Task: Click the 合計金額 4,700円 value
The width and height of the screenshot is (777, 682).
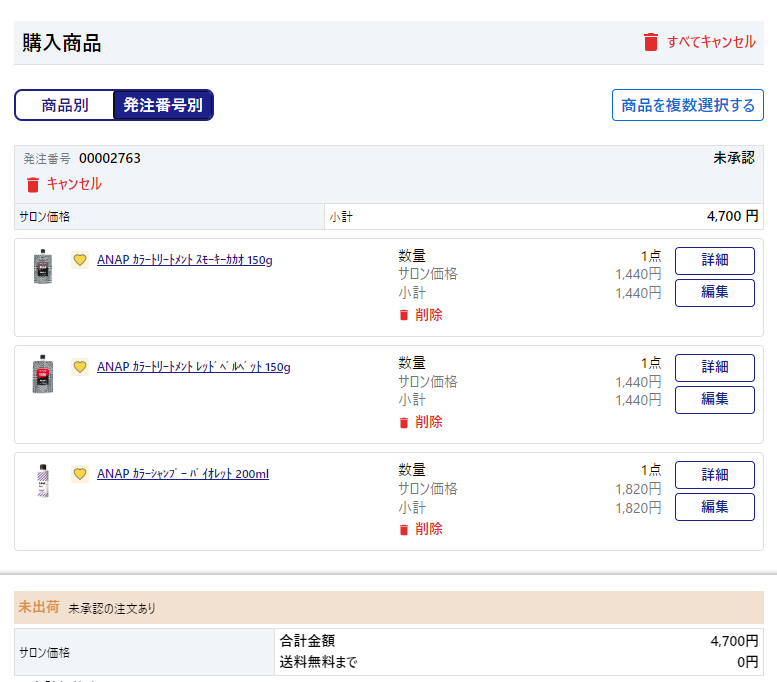Action: [x=734, y=641]
